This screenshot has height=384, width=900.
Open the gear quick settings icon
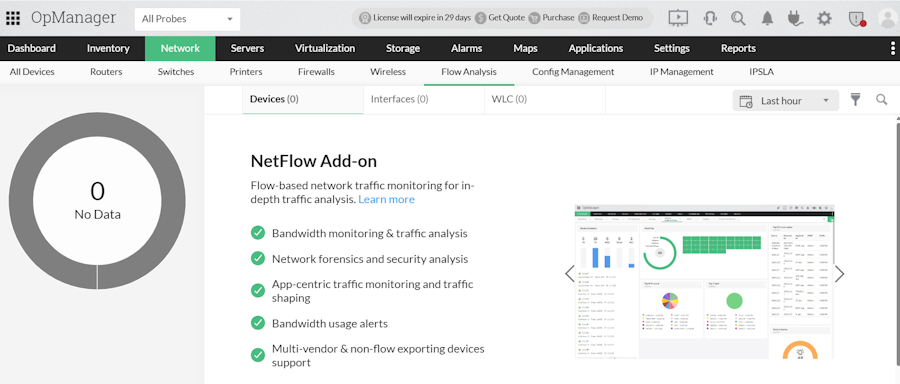point(824,18)
